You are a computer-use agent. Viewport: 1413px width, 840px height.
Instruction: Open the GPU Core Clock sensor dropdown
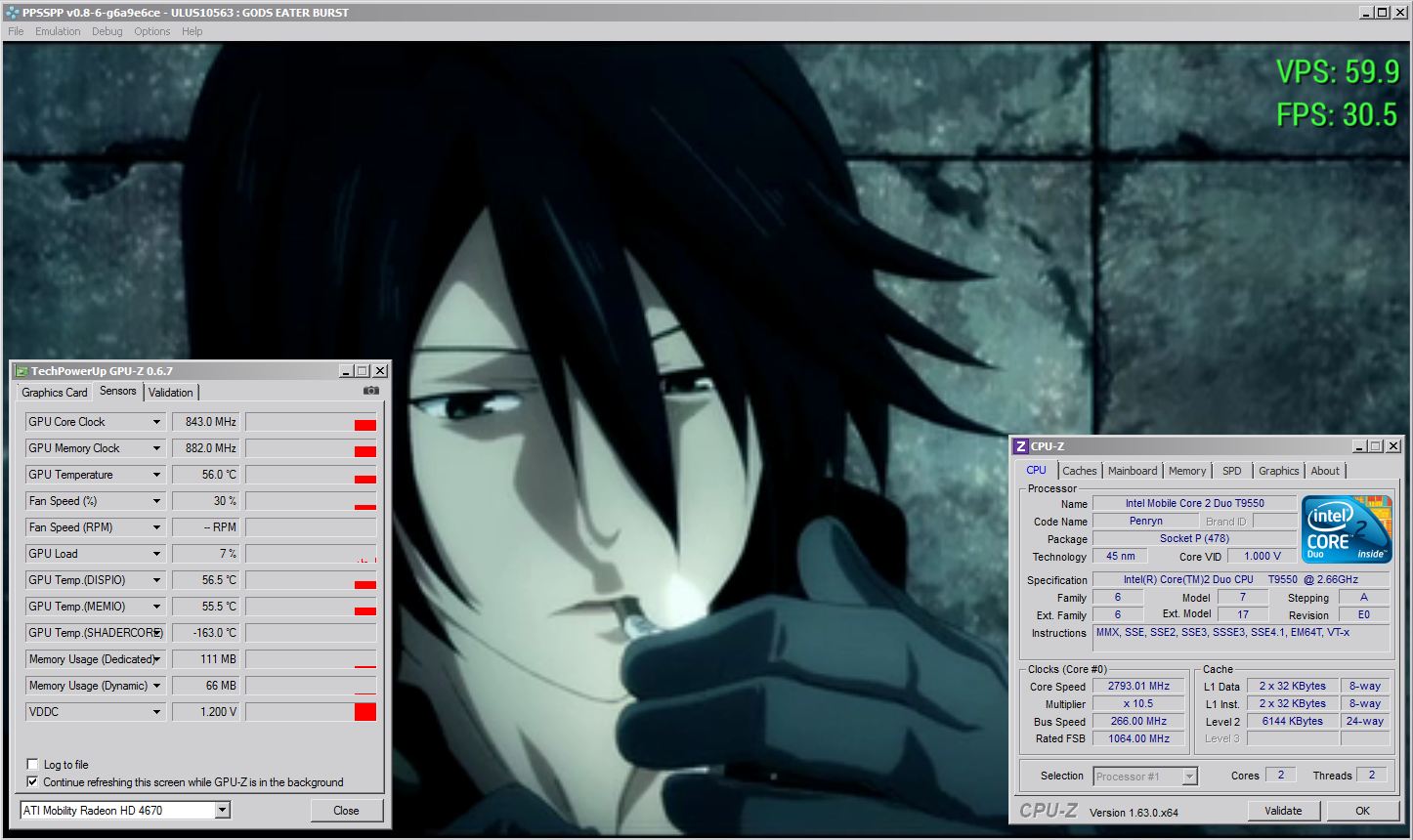click(155, 422)
